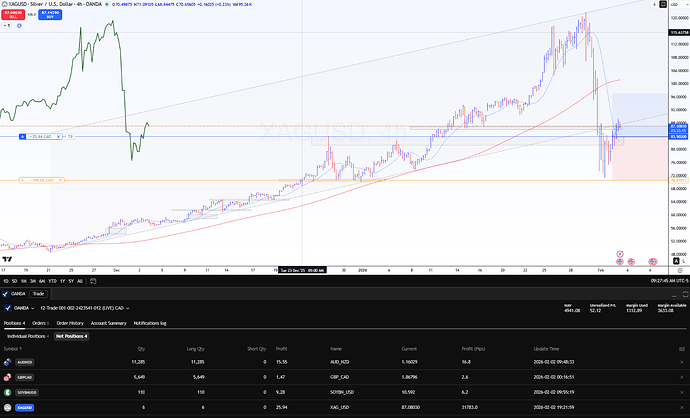Close the orange order label -109.03 CAD
This screenshot has height=418, width=690.
pos(61,180)
